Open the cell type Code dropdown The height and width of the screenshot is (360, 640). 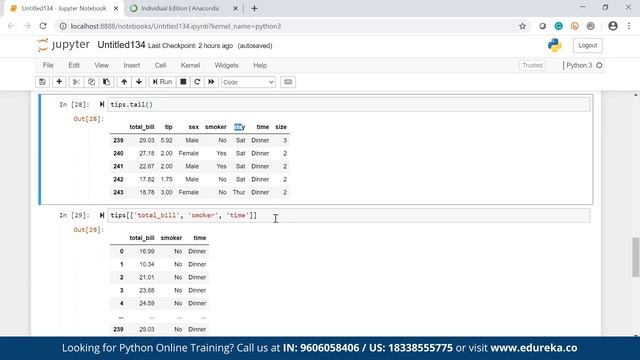point(248,82)
